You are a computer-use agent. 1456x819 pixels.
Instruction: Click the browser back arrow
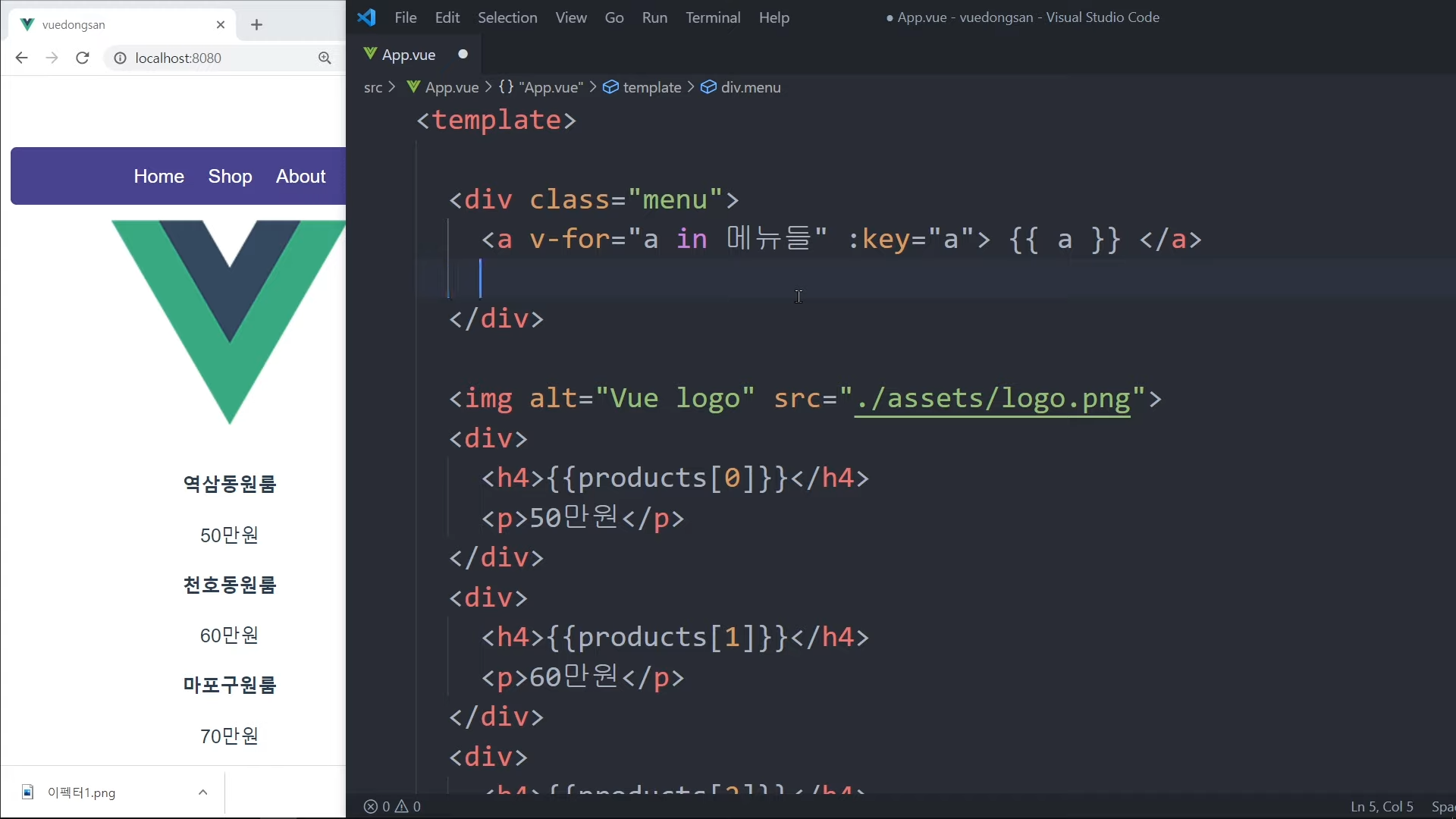[21, 58]
